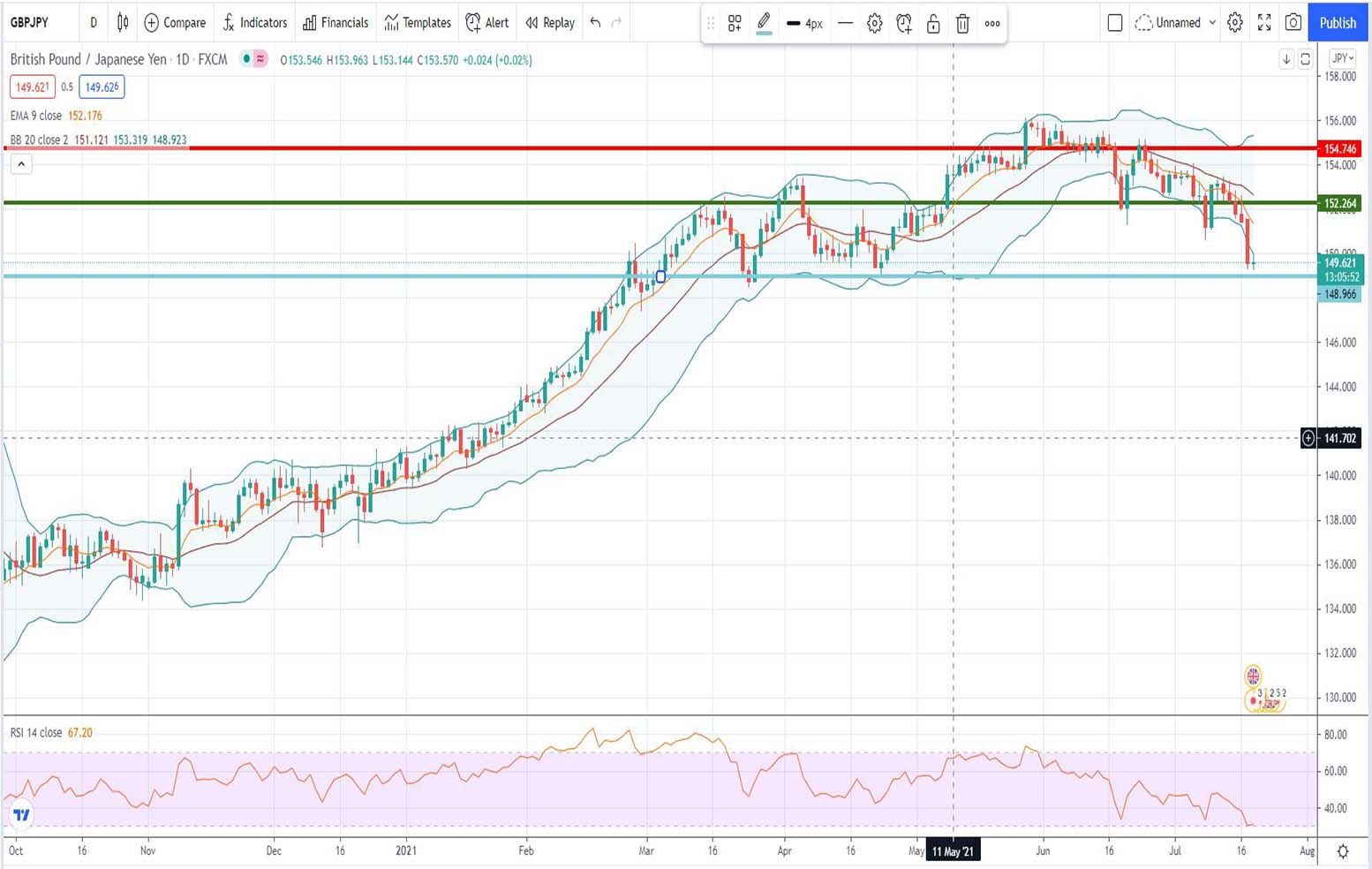Delete the selected drawing with trash icon

962,24
